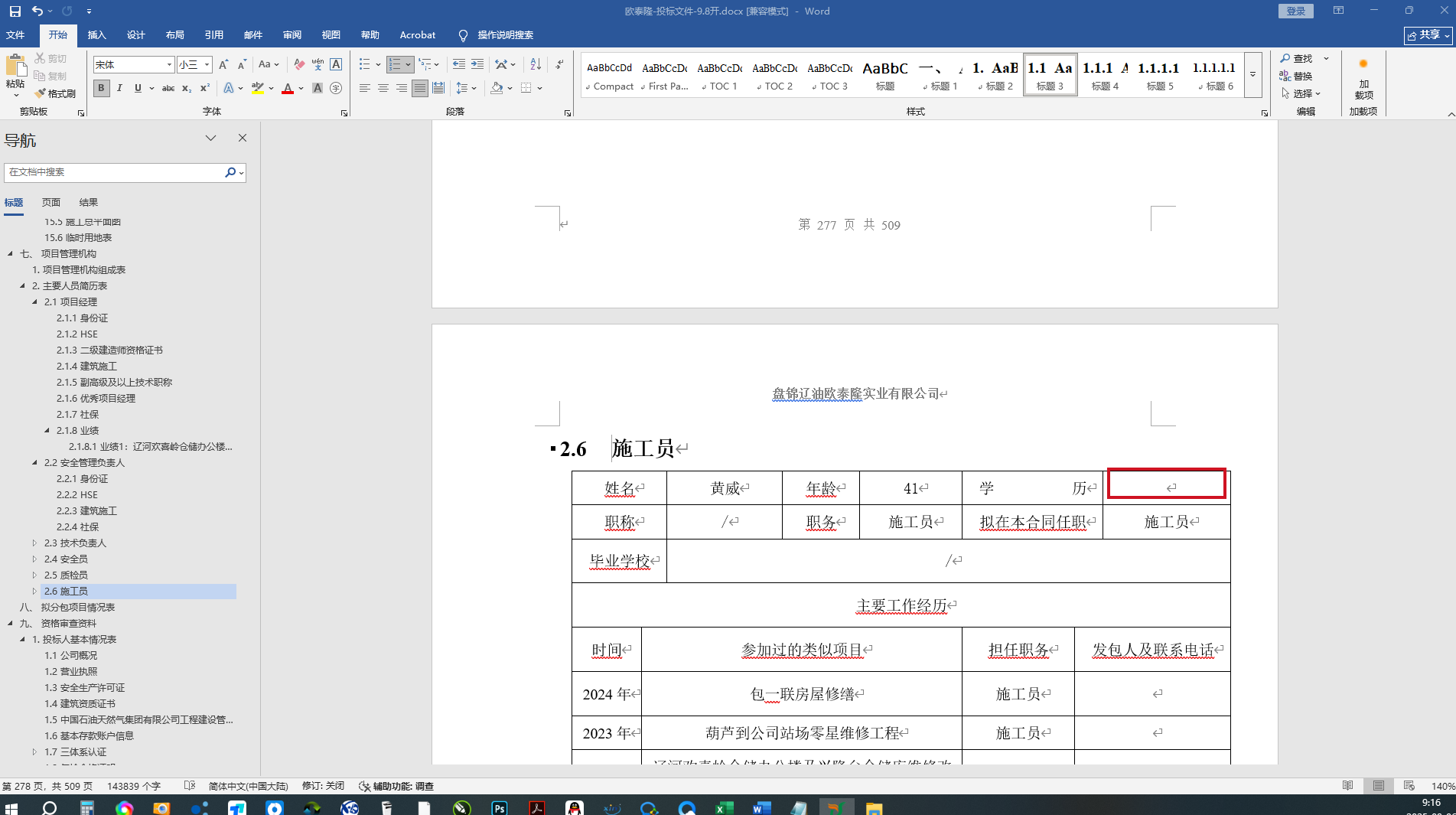This screenshot has height=815, width=1456.
Task: Click the Format Painter (格式刷) brush
Action: pyautogui.click(x=55, y=93)
